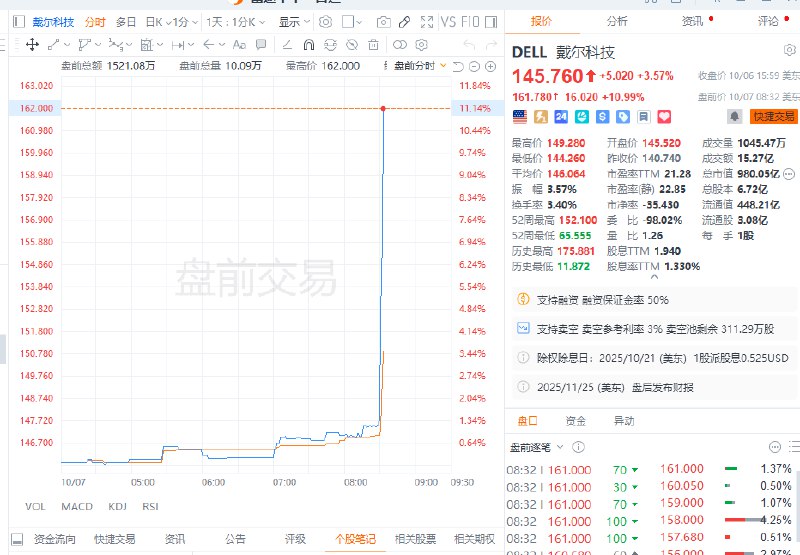This screenshot has width=800, height=555.
Task: Open the 个股笔记 bottom tab
Action: [355, 539]
